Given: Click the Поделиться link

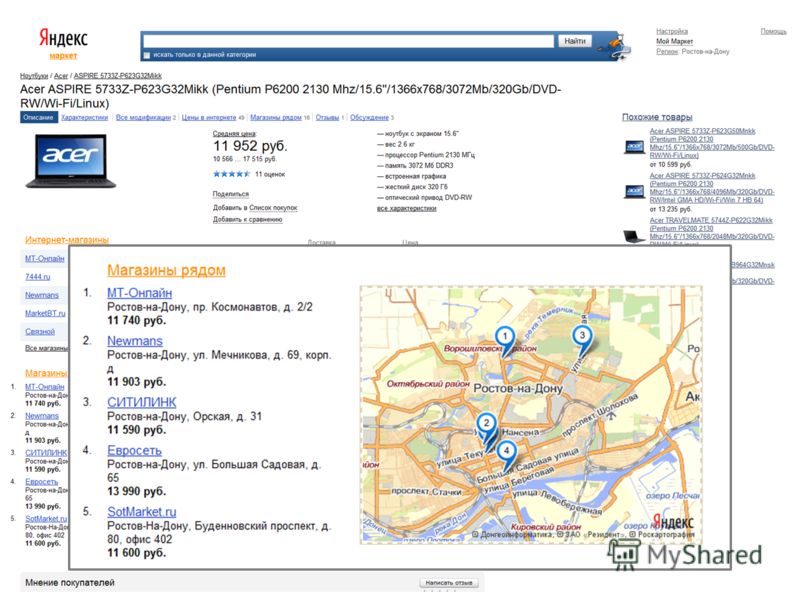Looking at the screenshot, I should pos(231,194).
